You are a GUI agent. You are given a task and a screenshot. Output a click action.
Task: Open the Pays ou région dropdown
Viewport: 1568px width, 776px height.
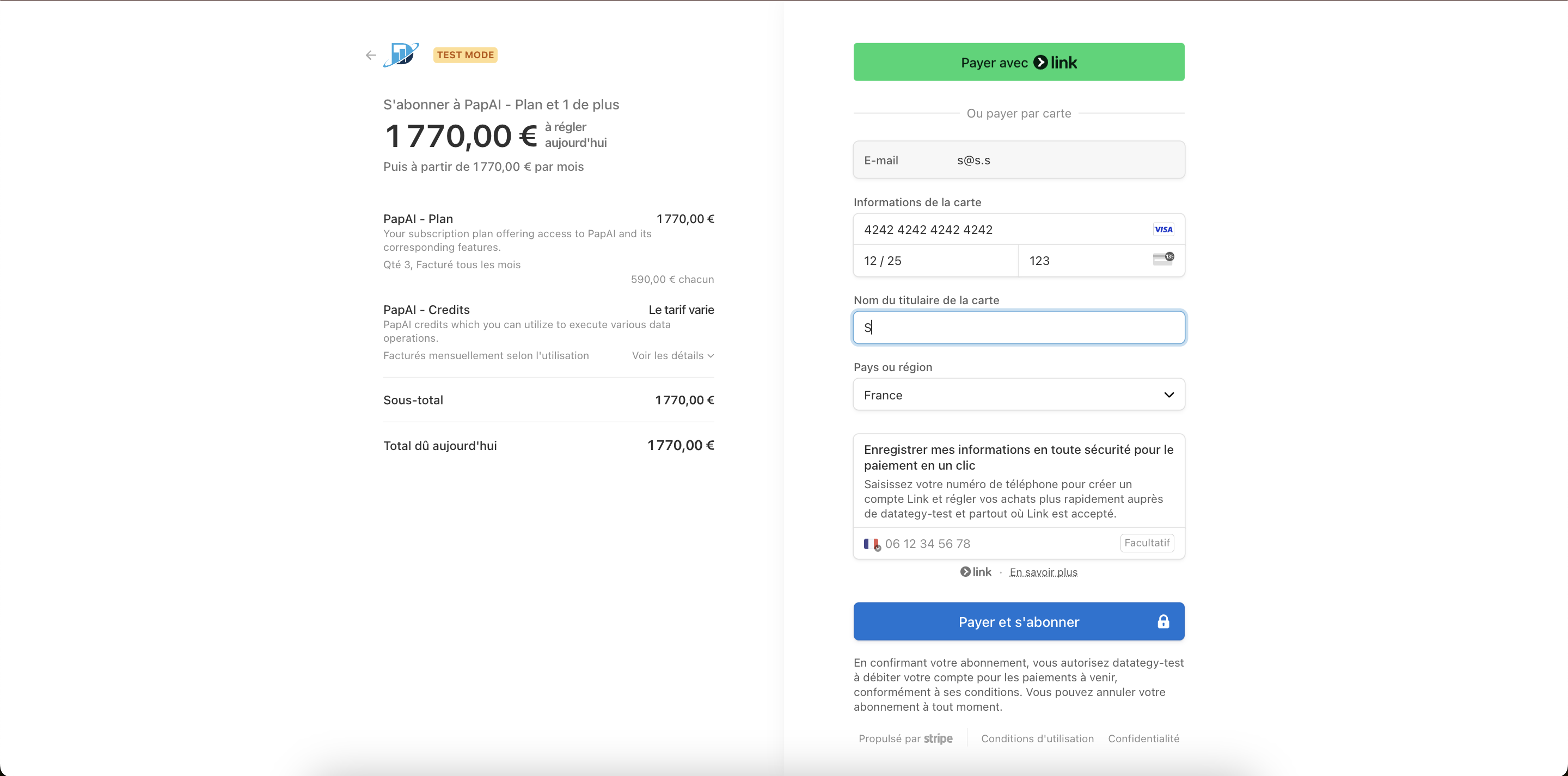tap(1018, 395)
